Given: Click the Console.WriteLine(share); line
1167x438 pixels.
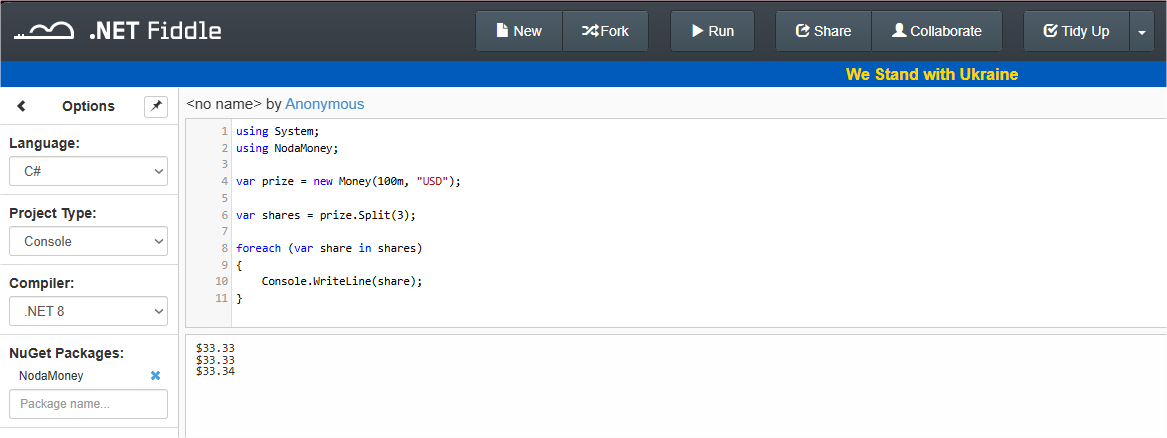Looking at the screenshot, I should click(x=342, y=282).
